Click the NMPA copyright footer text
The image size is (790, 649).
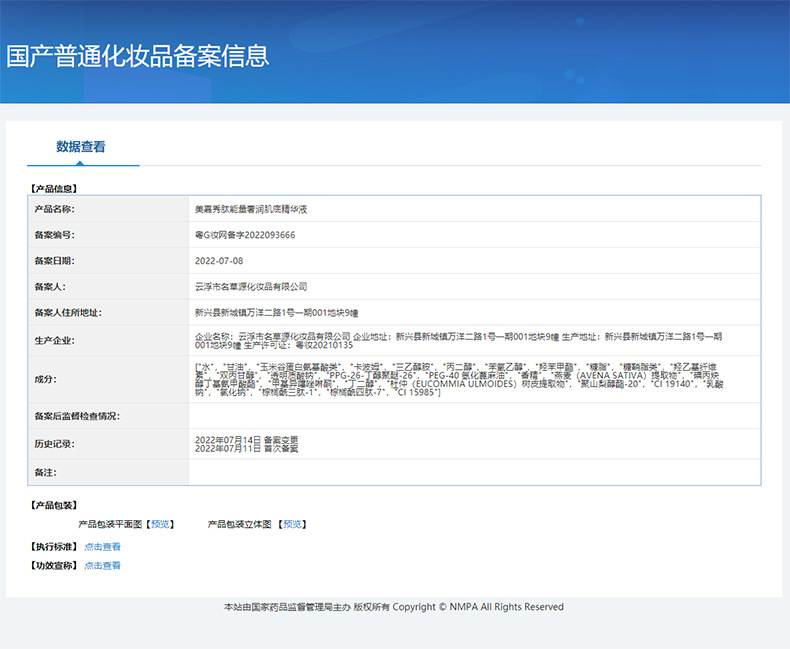394,607
